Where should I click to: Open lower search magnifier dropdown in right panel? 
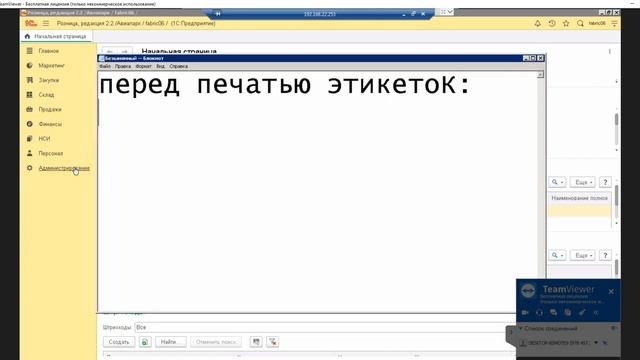[557, 255]
